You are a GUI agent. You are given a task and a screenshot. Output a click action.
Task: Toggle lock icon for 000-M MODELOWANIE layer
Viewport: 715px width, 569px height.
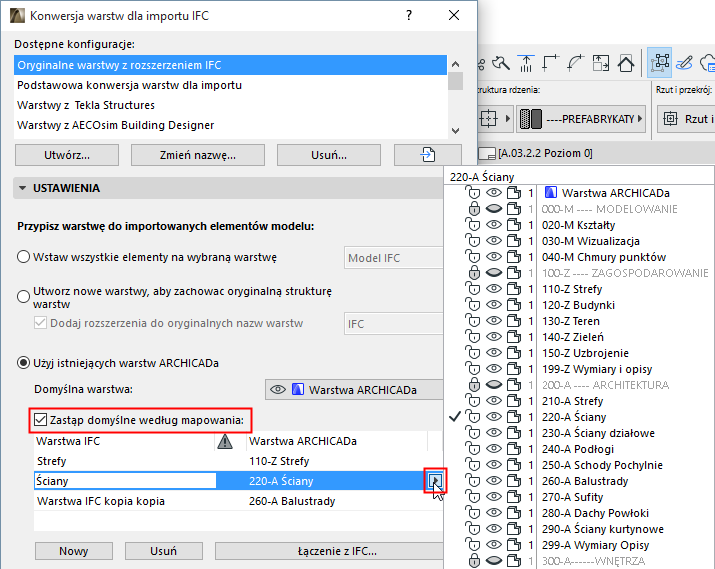[474, 209]
